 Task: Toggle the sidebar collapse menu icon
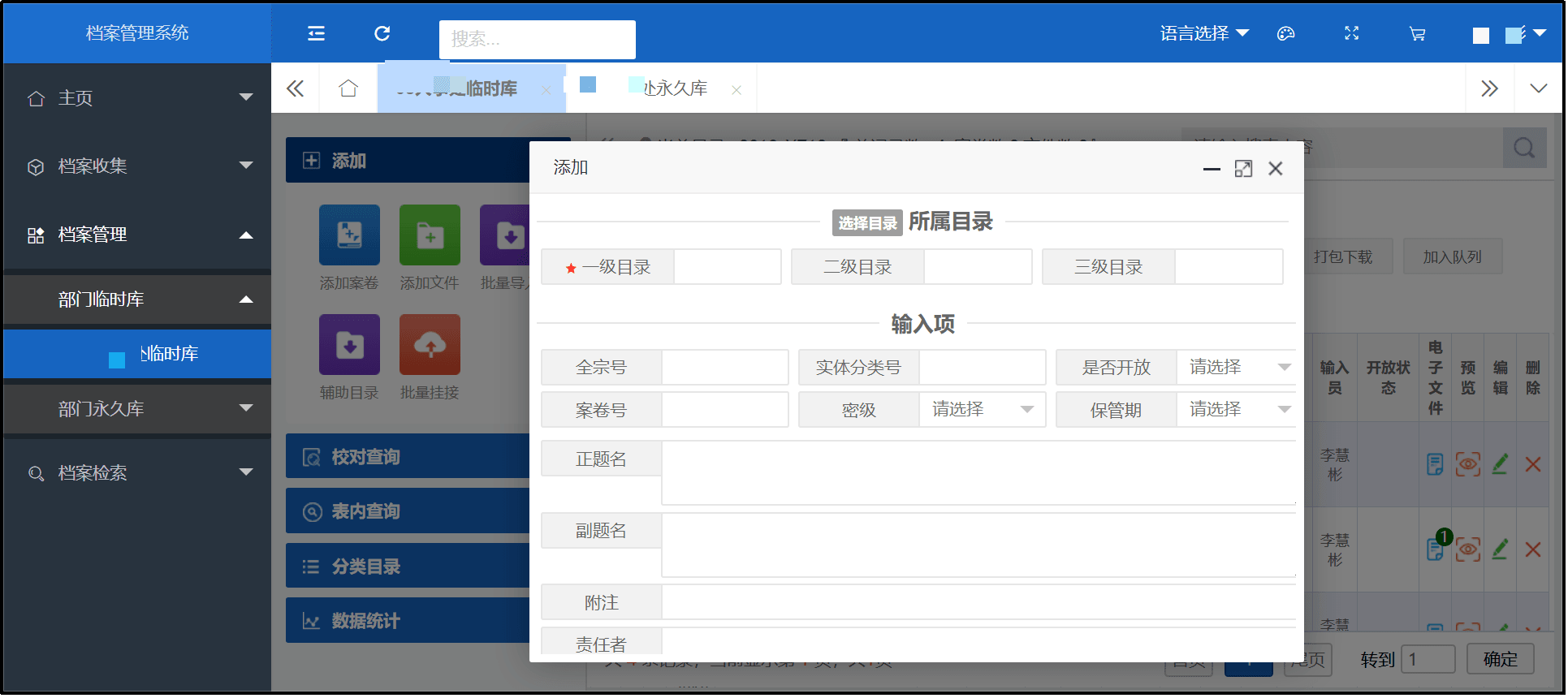316,33
